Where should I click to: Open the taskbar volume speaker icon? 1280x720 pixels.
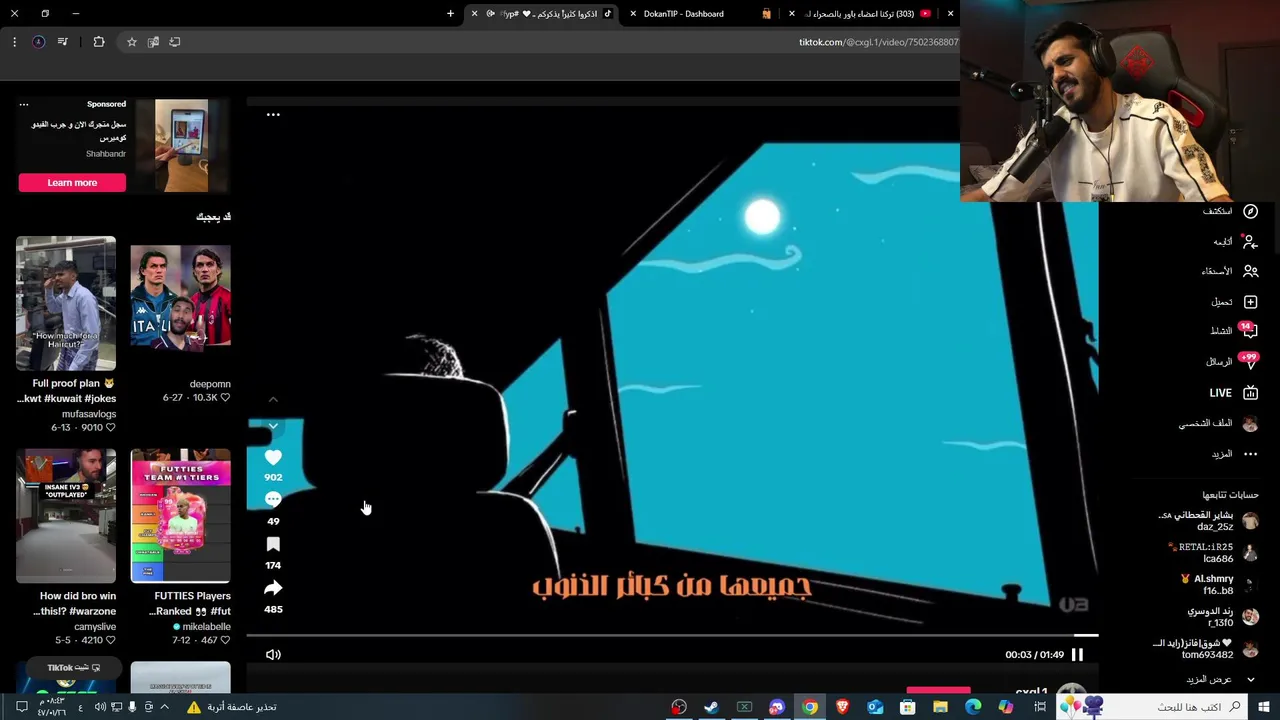tap(100, 707)
